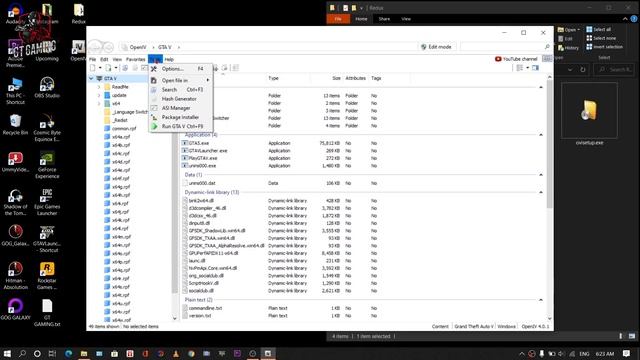
Task: Click the Explorer refresh icon
Action: click(582, 70)
